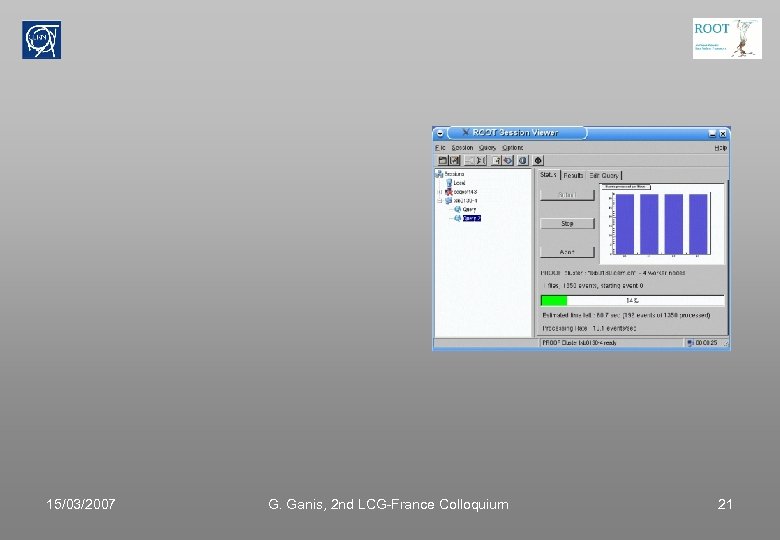Select the highlighted Query 2 item
Viewport: 780px width, 540px height.
468,218
